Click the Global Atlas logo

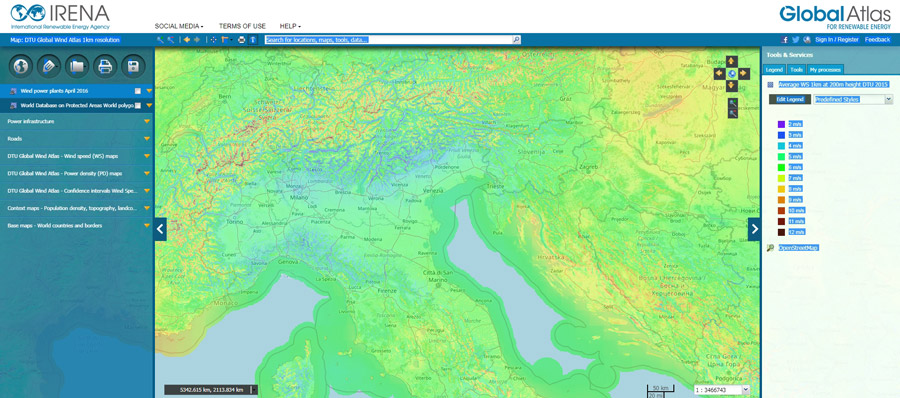tap(835, 17)
